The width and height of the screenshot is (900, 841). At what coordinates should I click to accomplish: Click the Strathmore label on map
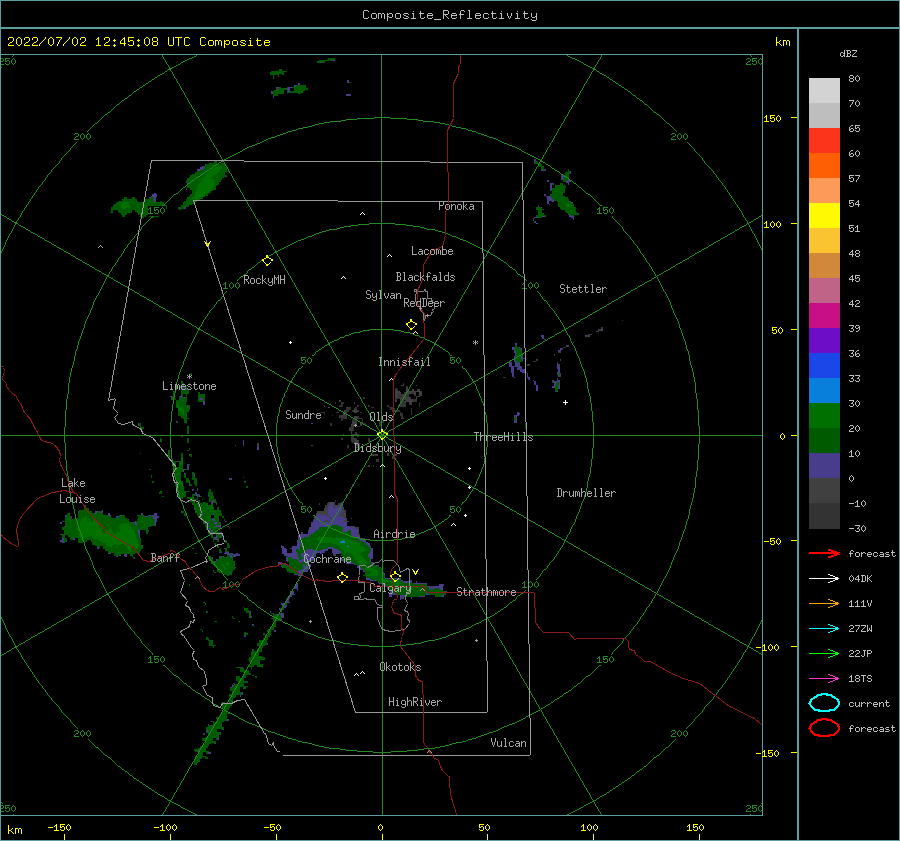tap(486, 592)
